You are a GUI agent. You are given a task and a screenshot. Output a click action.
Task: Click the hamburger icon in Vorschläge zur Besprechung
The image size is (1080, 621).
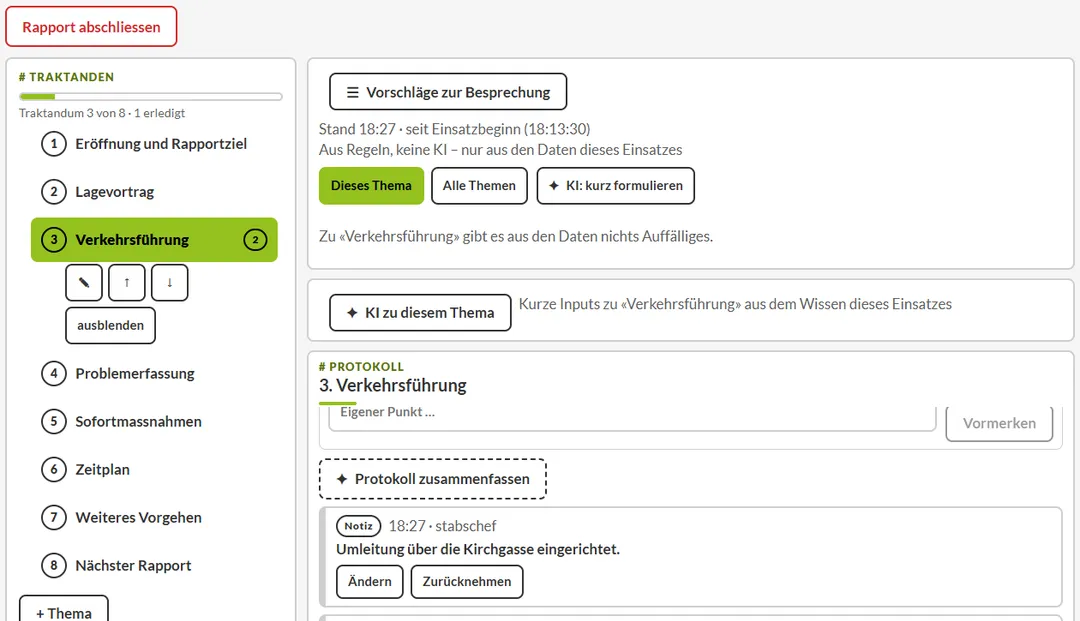tap(353, 92)
